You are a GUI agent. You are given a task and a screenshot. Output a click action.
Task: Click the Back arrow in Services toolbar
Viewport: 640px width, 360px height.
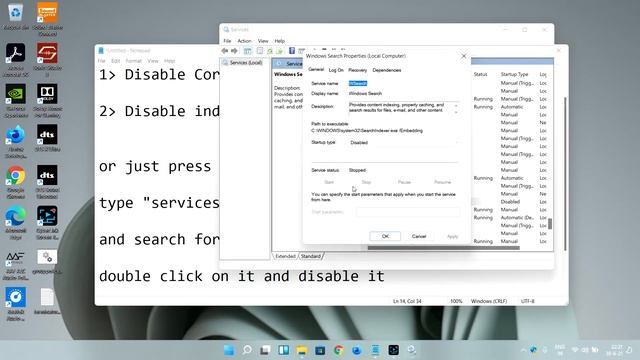pos(224,51)
